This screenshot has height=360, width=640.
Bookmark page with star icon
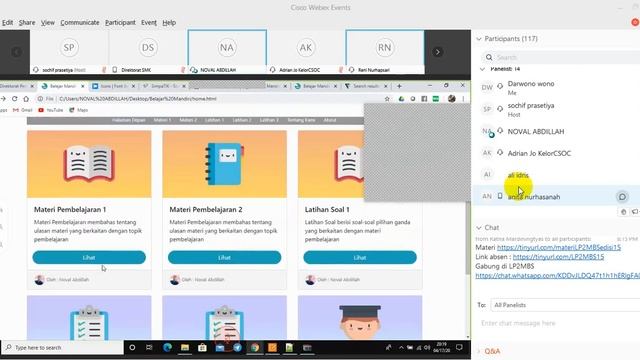pyautogui.click(x=387, y=99)
